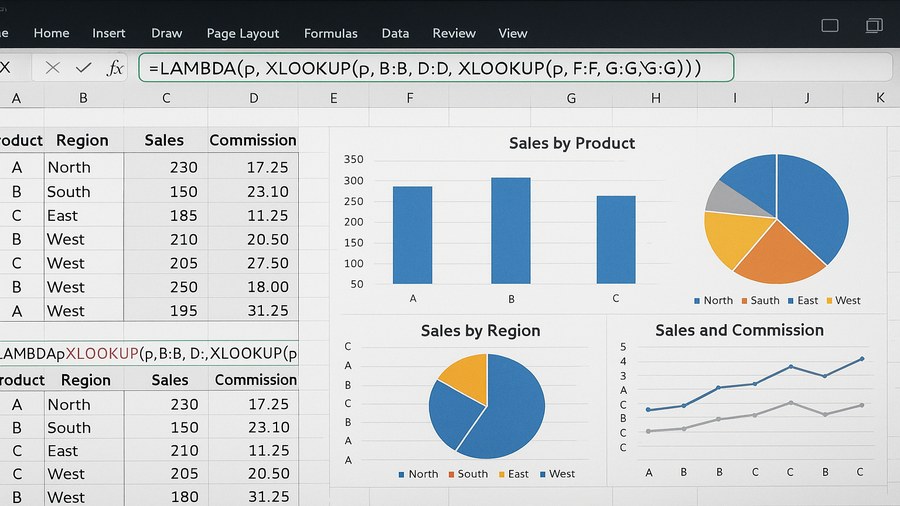The width and height of the screenshot is (900, 506).
Task: Open the Review tab
Action: point(454,33)
